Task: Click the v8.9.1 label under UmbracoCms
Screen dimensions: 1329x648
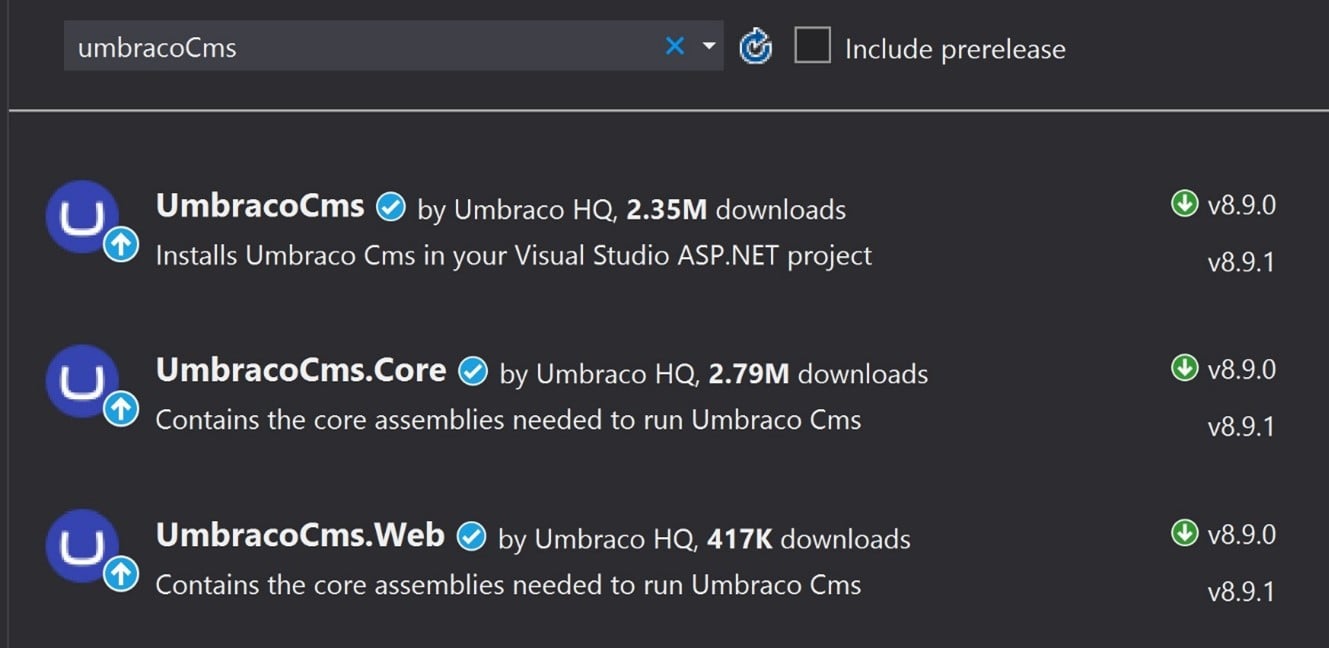Action: [1243, 261]
